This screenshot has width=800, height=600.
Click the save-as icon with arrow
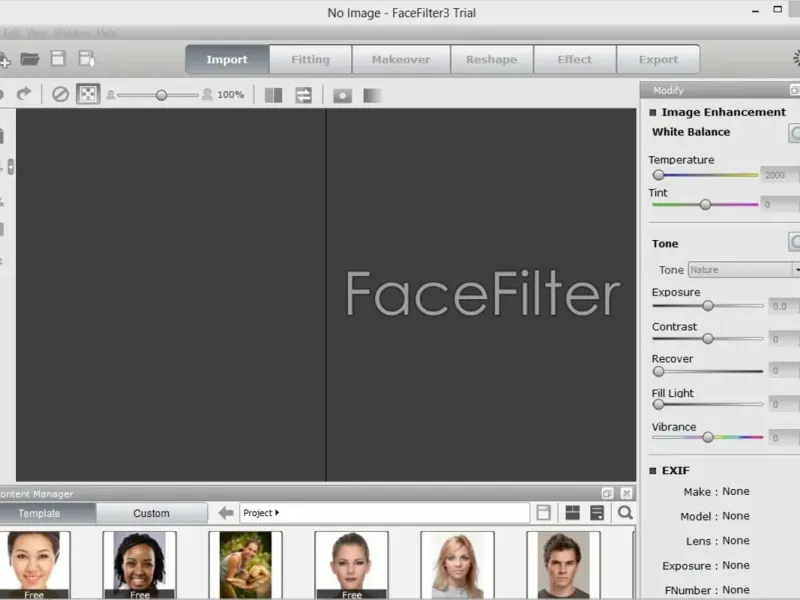tap(87, 59)
